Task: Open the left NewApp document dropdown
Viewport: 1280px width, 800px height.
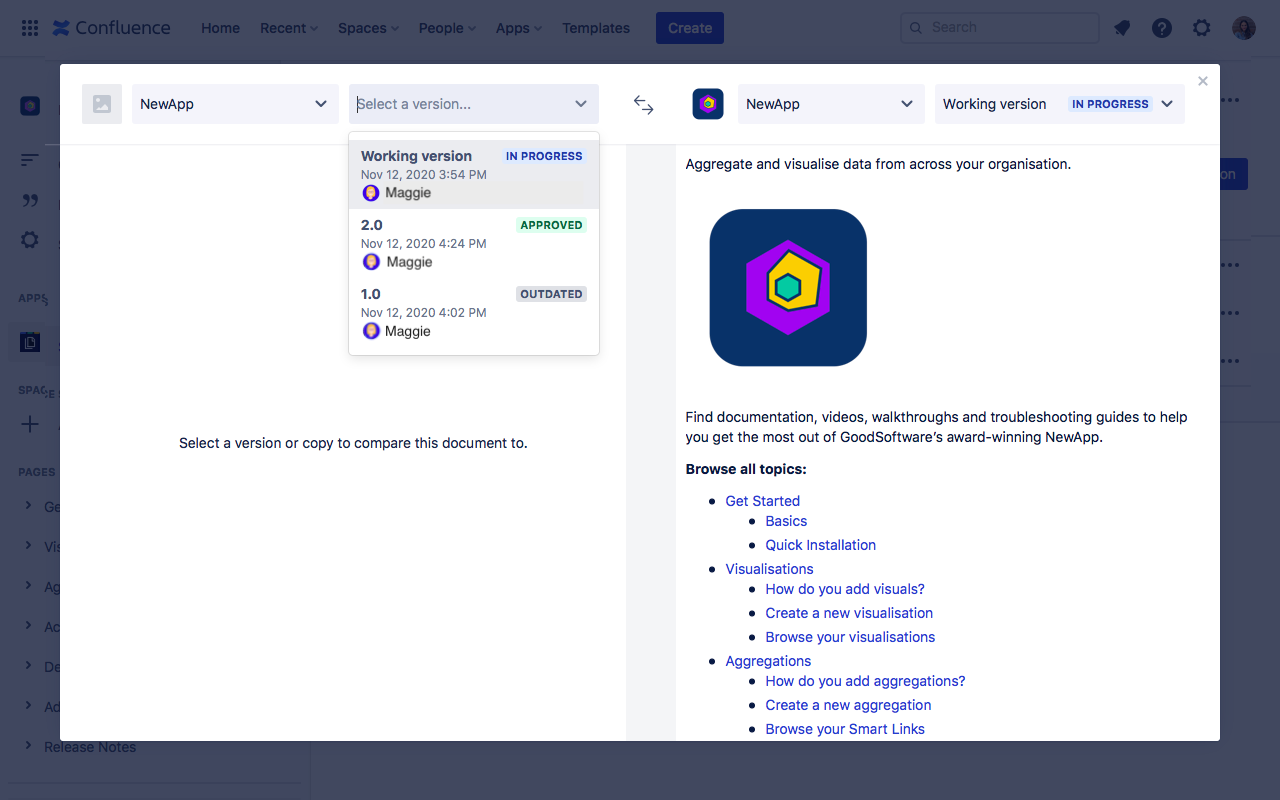Action: (234, 104)
